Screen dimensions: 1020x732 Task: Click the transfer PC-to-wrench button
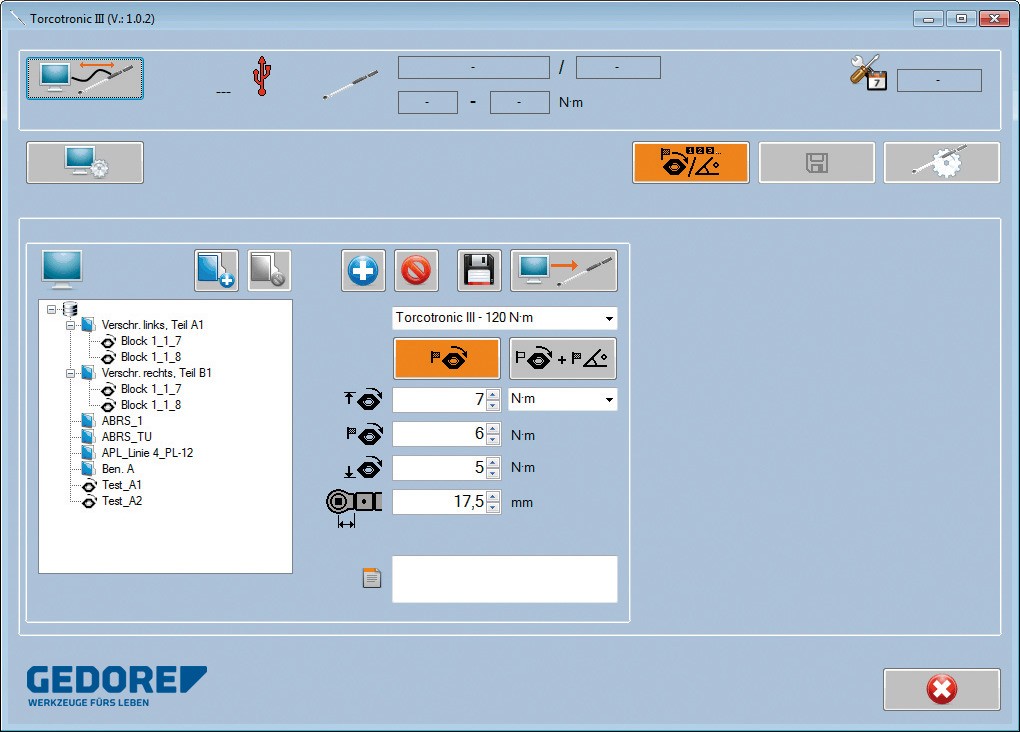click(x=564, y=271)
